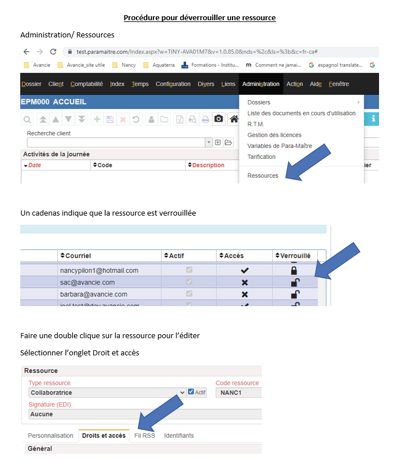This screenshot has width=397, height=461.
Task: Click the magnifier search icon in toolbar
Action: click(27, 119)
